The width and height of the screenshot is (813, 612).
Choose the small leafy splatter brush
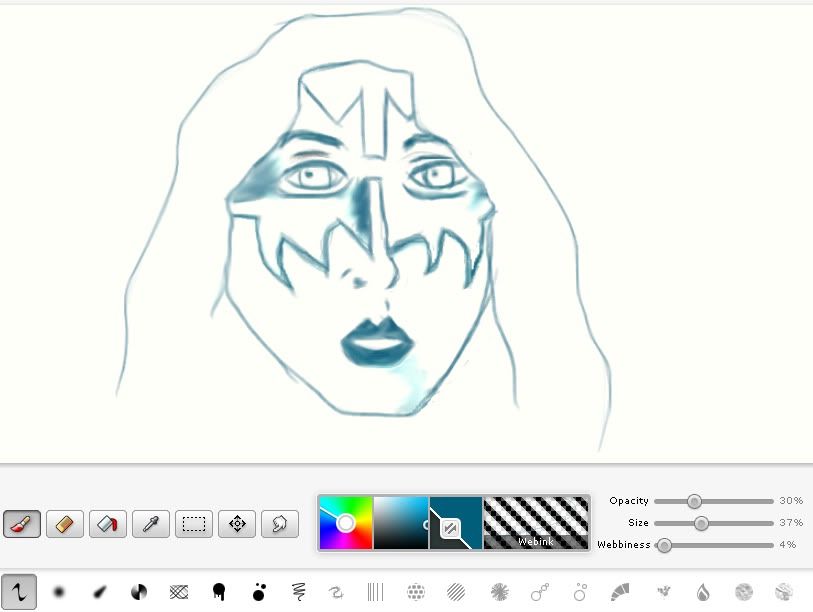coord(663,592)
